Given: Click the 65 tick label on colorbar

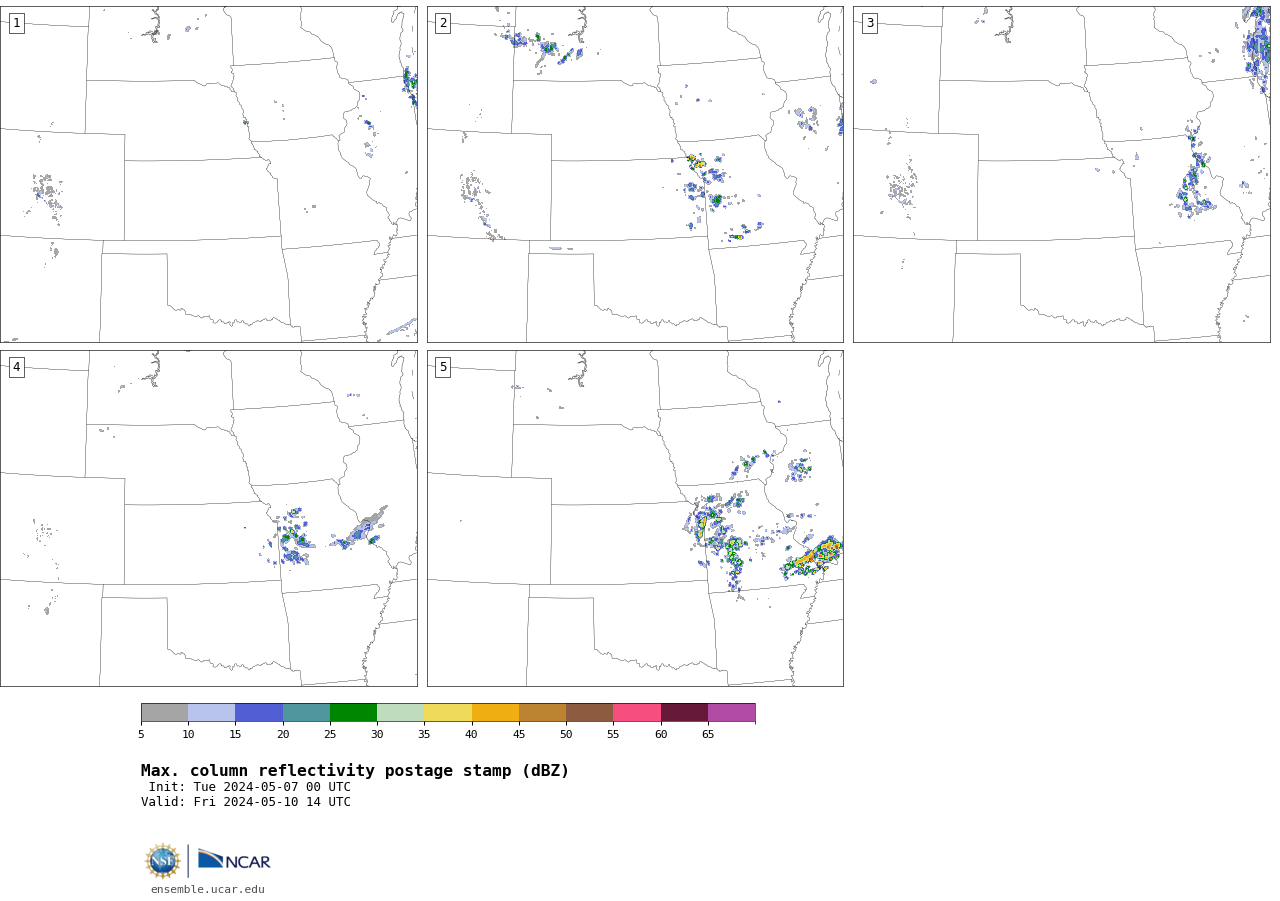Looking at the screenshot, I should (x=708, y=735).
